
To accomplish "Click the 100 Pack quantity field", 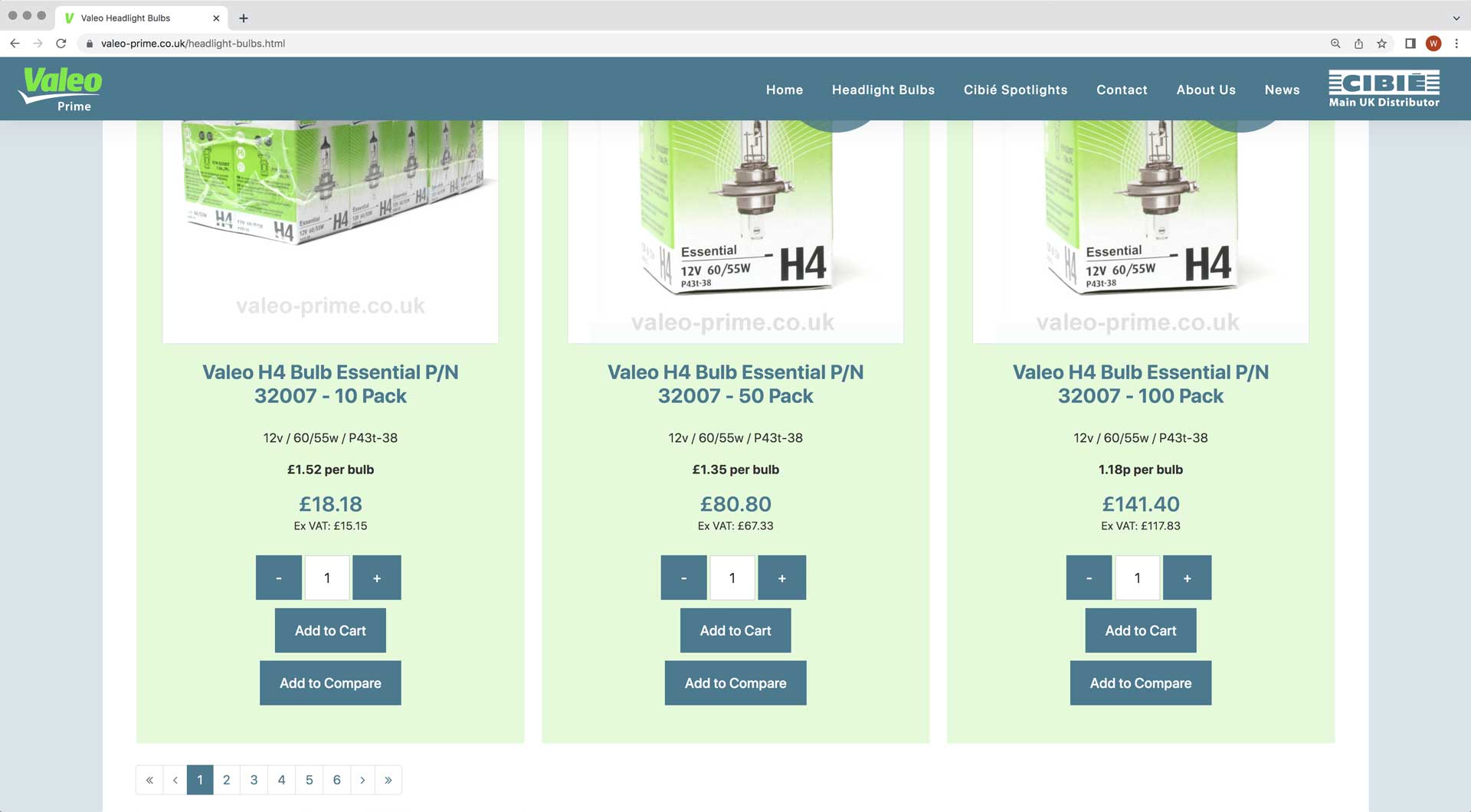I will click(x=1138, y=578).
